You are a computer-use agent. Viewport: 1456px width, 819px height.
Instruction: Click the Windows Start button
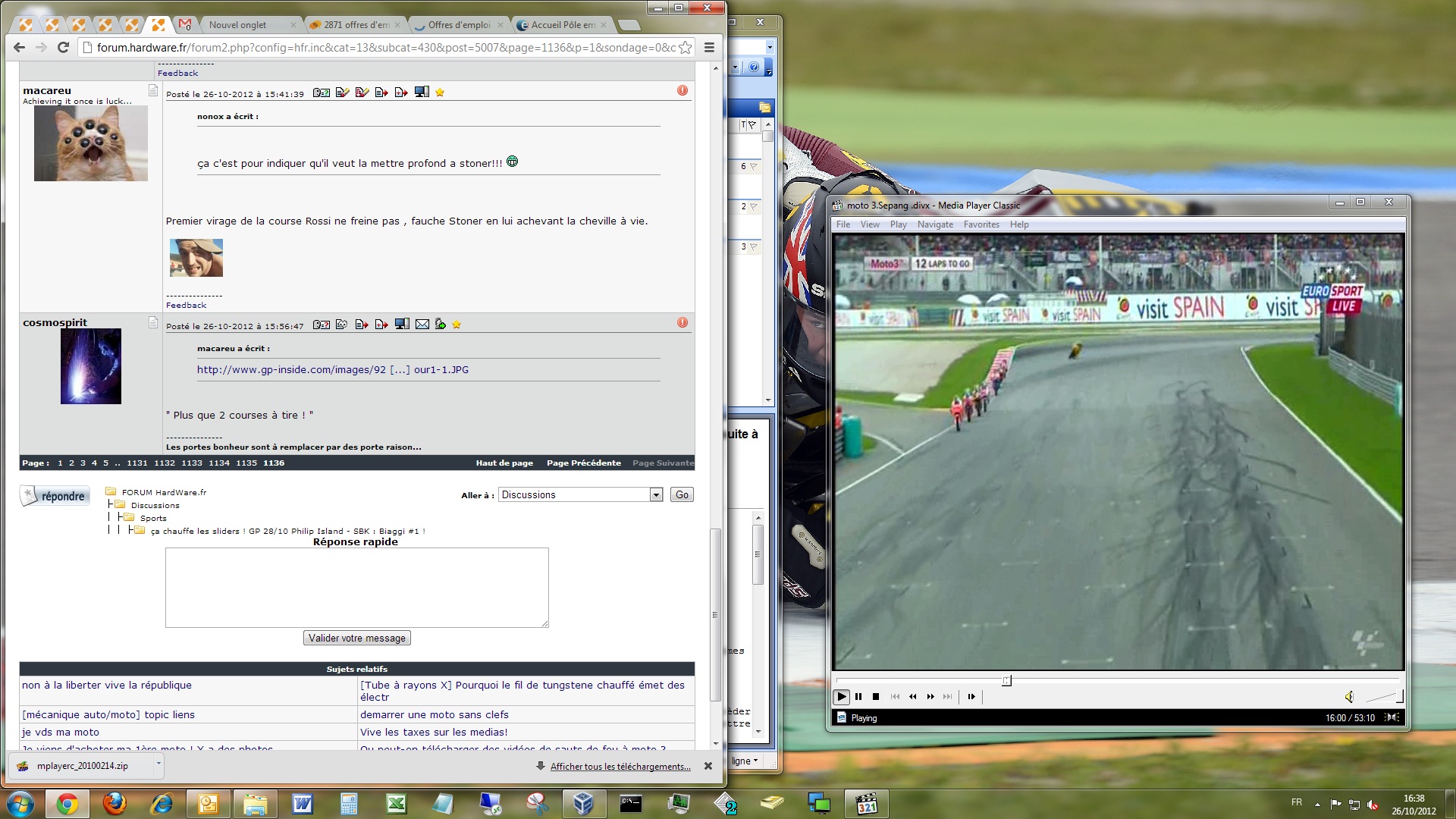click(20, 803)
